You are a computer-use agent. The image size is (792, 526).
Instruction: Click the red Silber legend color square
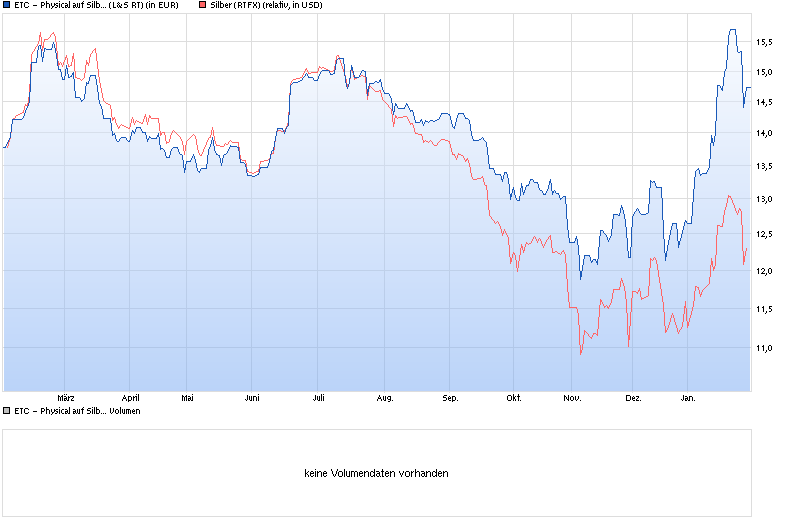(x=203, y=5)
